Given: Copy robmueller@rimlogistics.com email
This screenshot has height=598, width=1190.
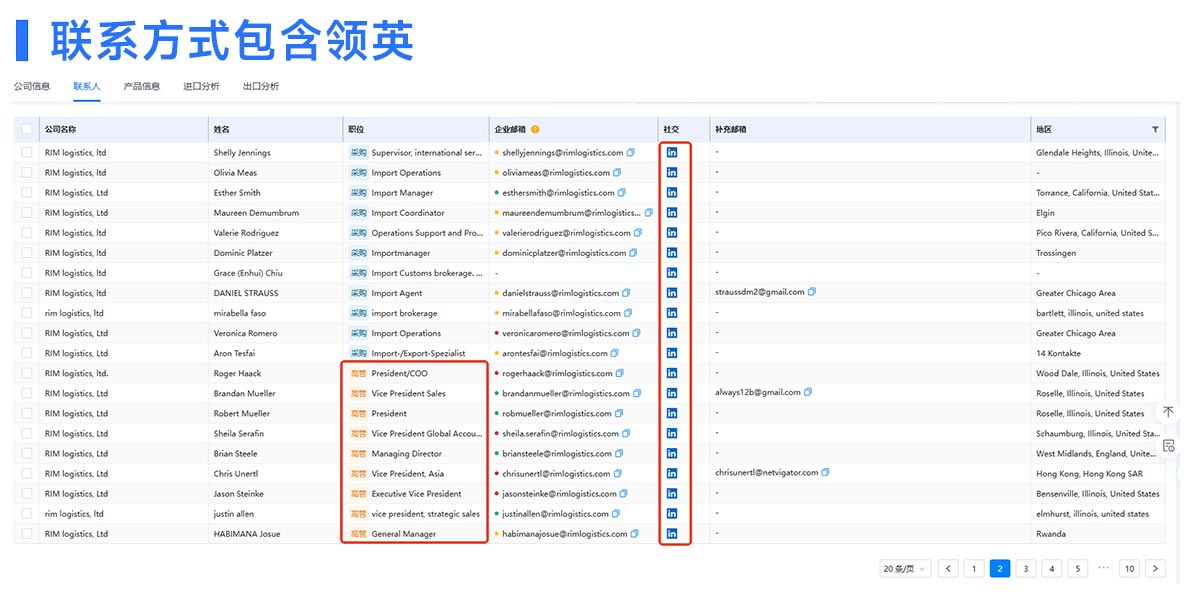Looking at the screenshot, I should click(619, 414).
